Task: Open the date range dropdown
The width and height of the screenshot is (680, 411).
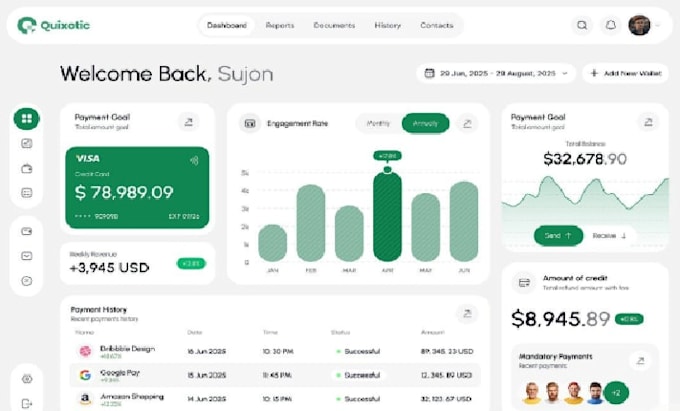Action: pos(496,73)
